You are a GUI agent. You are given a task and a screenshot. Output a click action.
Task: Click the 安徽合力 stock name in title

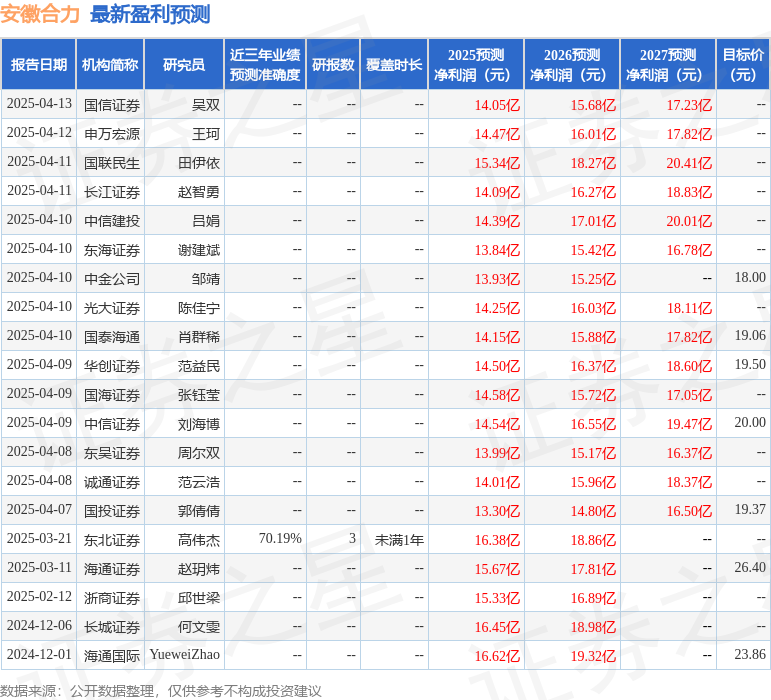pos(40,14)
